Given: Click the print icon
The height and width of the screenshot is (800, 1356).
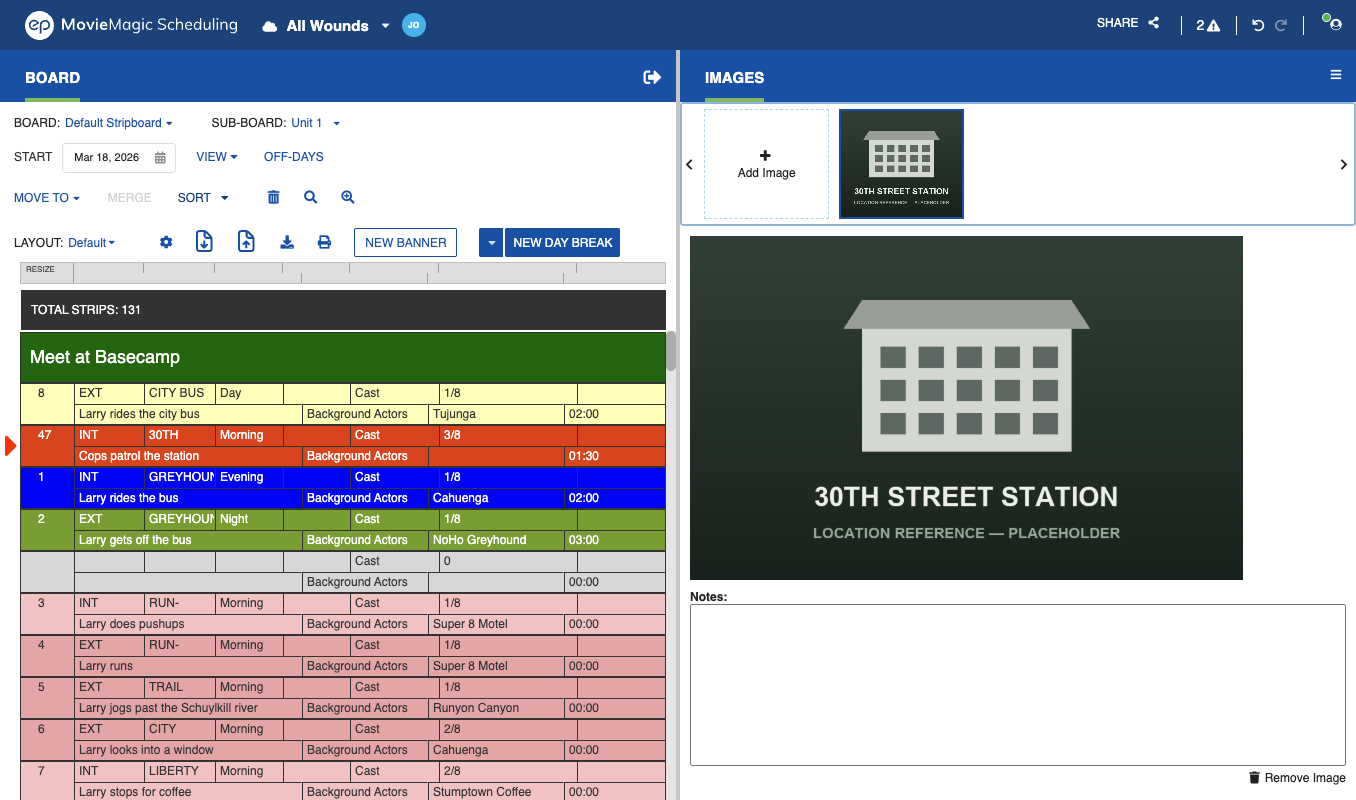Looking at the screenshot, I should [x=324, y=242].
